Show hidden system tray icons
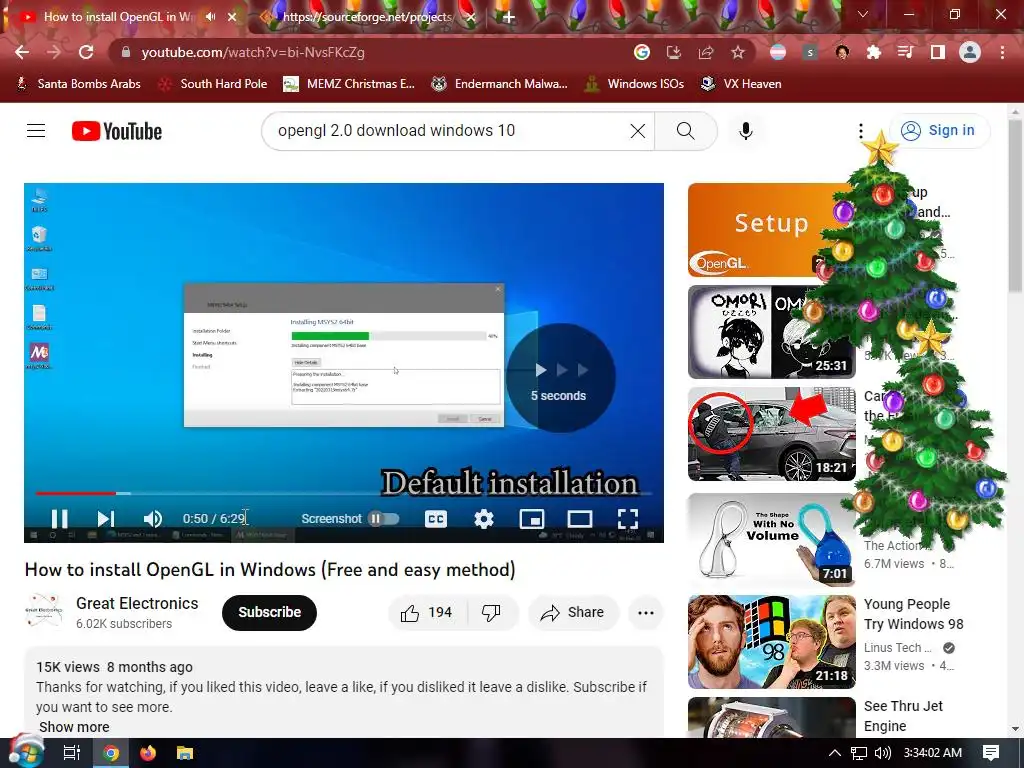The width and height of the screenshot is (1024, 768). tap(835, 753)
